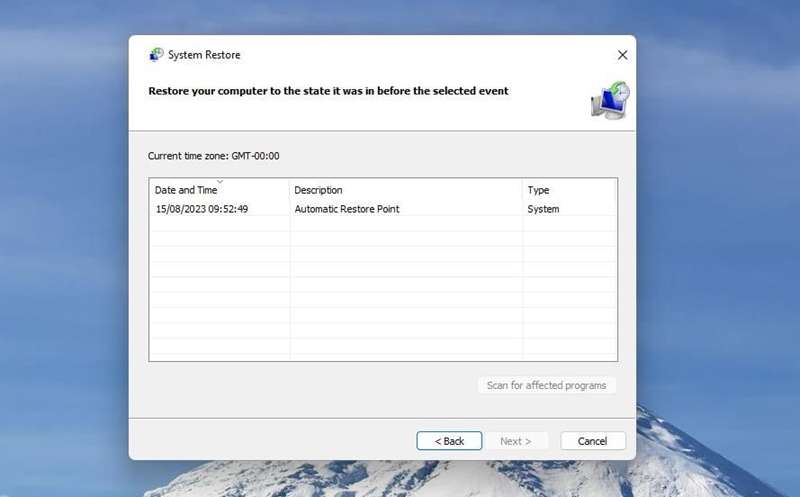Click the System type cell
This screenshot has height=497, width=800.
click(543, 209)
